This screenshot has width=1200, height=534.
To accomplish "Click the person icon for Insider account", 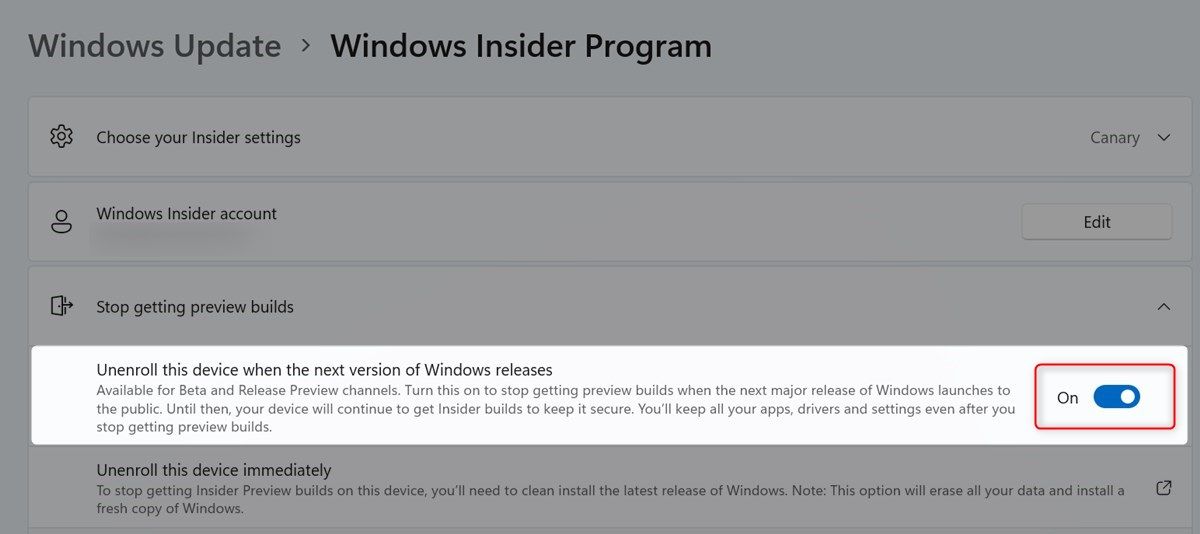I will pyautogui.click(x=62, y=222).
